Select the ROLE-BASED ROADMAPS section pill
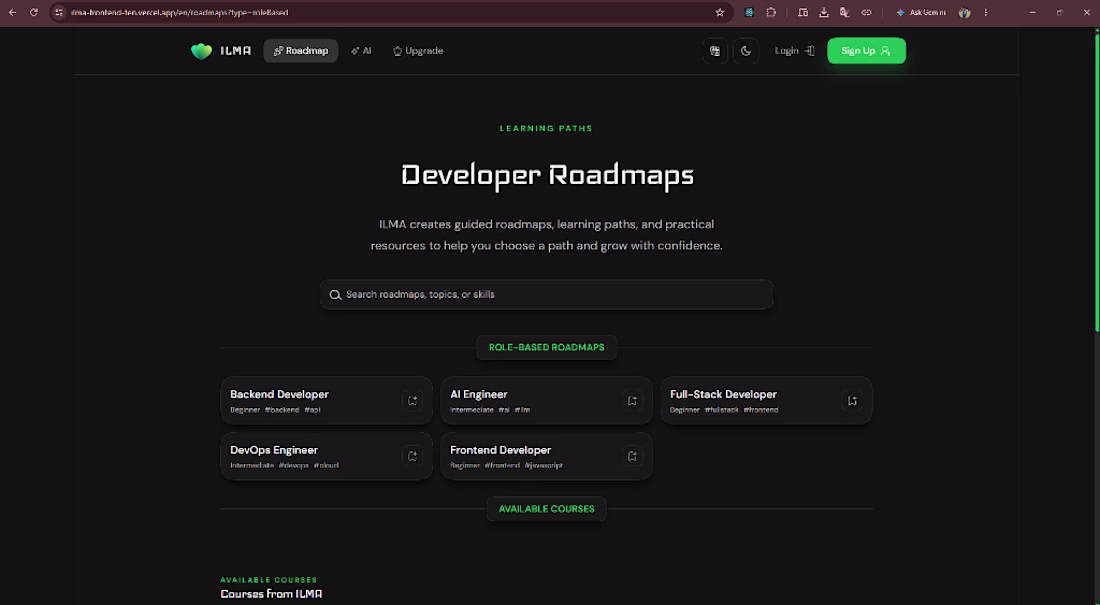Screen dimensions: 1100x605 pos(546,347)
